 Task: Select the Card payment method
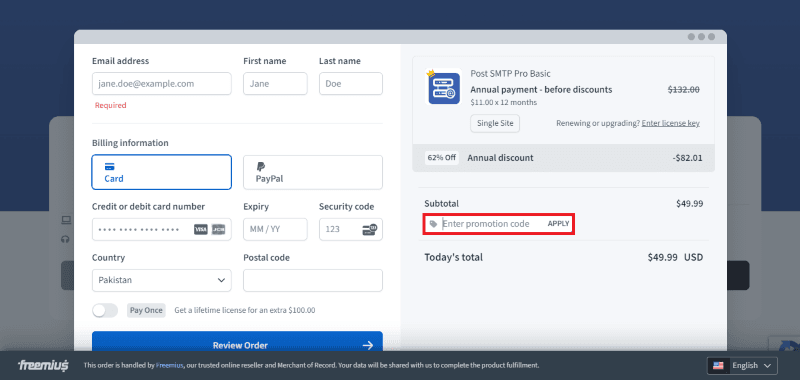click(x=161, y=172)
